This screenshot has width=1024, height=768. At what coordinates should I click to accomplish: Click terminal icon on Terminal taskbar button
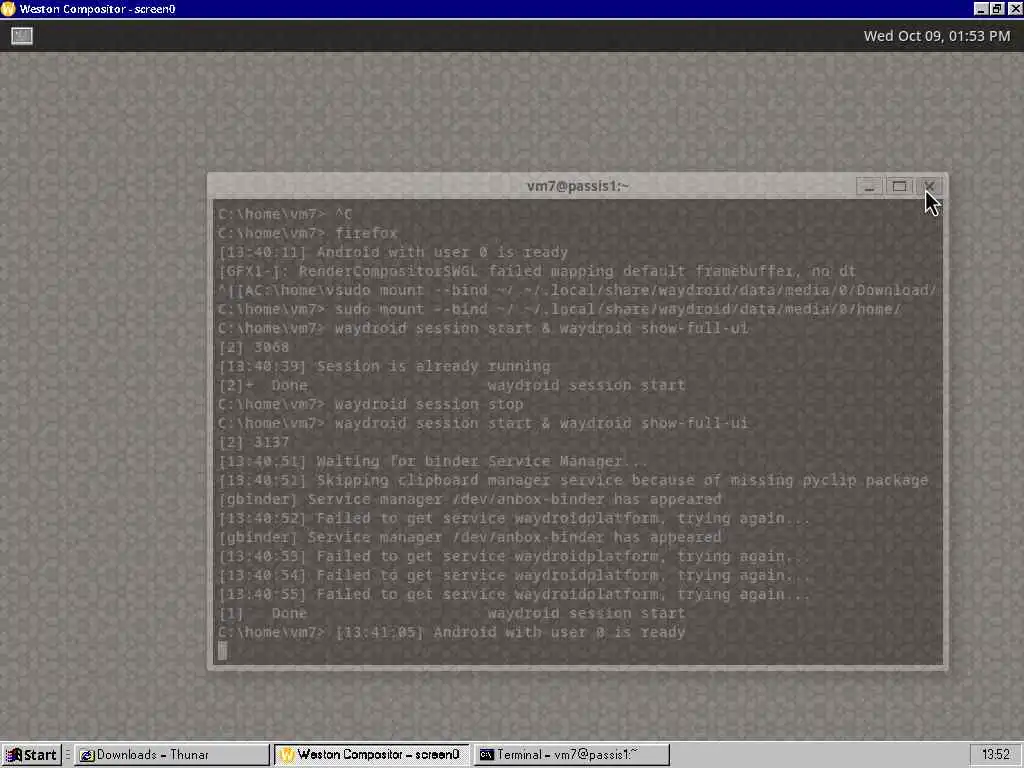click(487, 756)
